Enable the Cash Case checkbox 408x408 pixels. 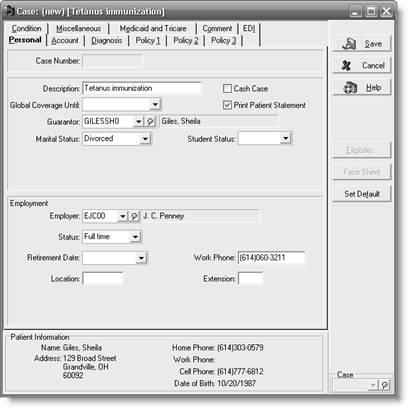point(227,89)
